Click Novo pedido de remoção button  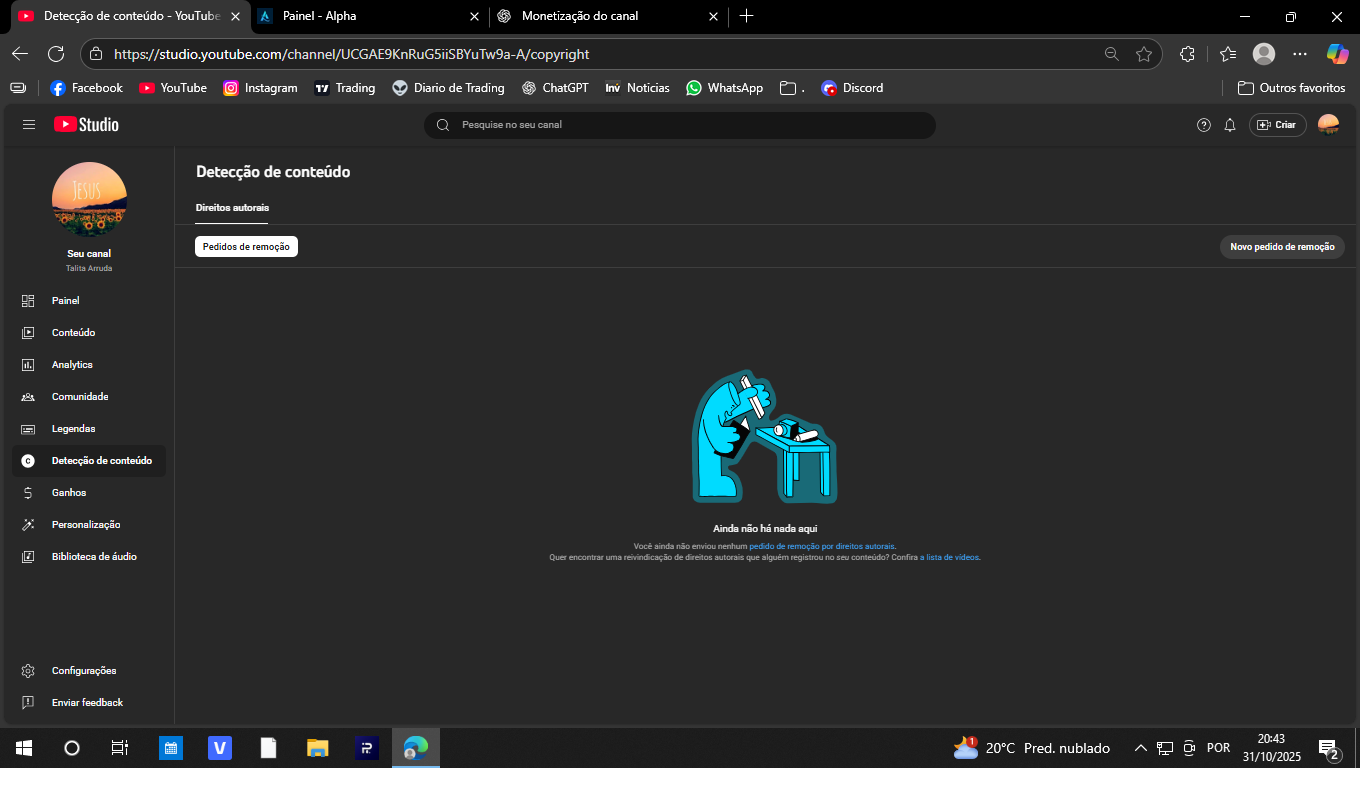coord(1282,247)
